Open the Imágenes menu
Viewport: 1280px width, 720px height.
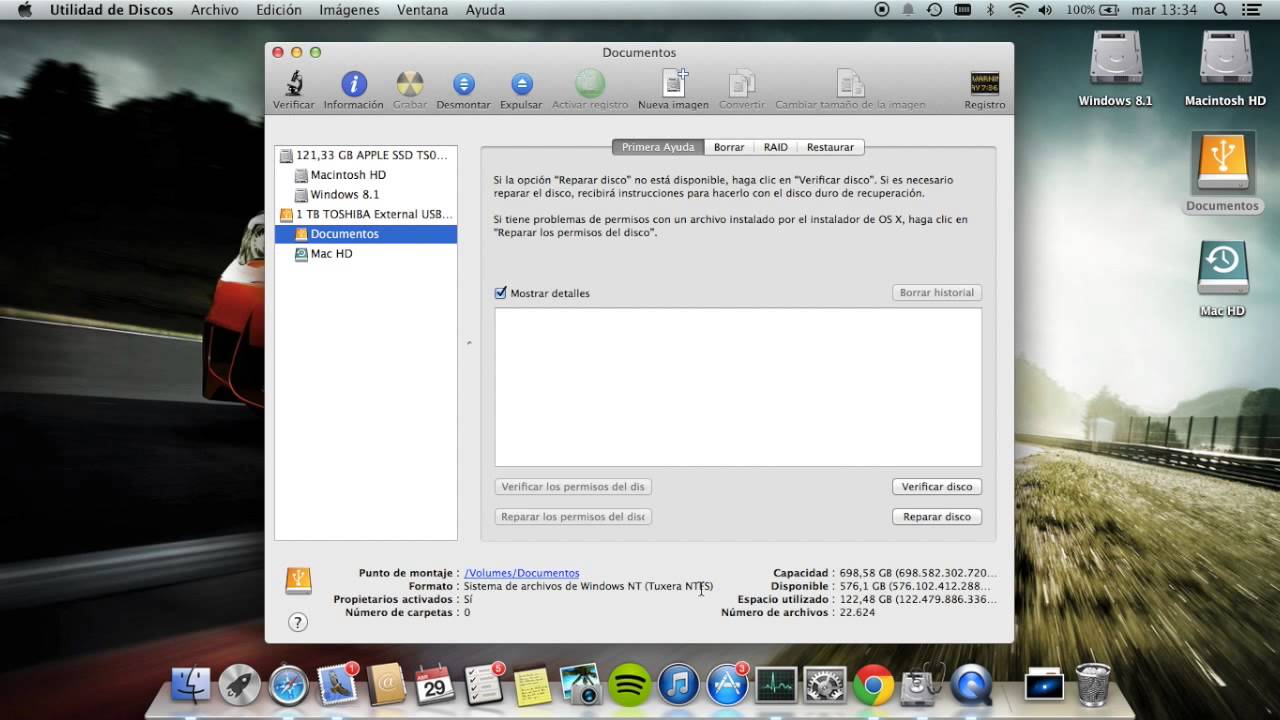click(x=349, y=10)
